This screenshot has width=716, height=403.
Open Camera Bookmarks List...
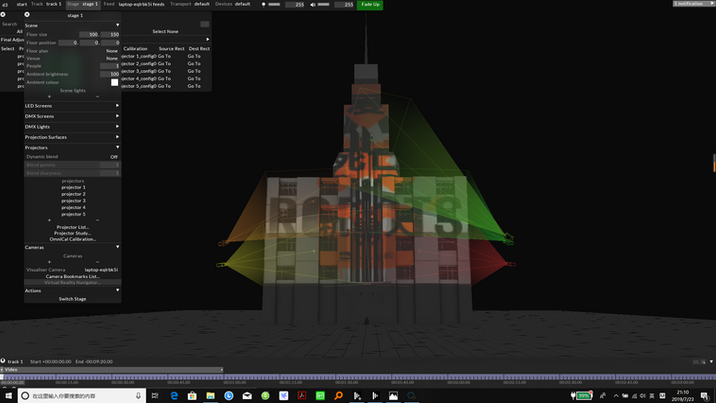pyautogui.click(x=73, y=276)
